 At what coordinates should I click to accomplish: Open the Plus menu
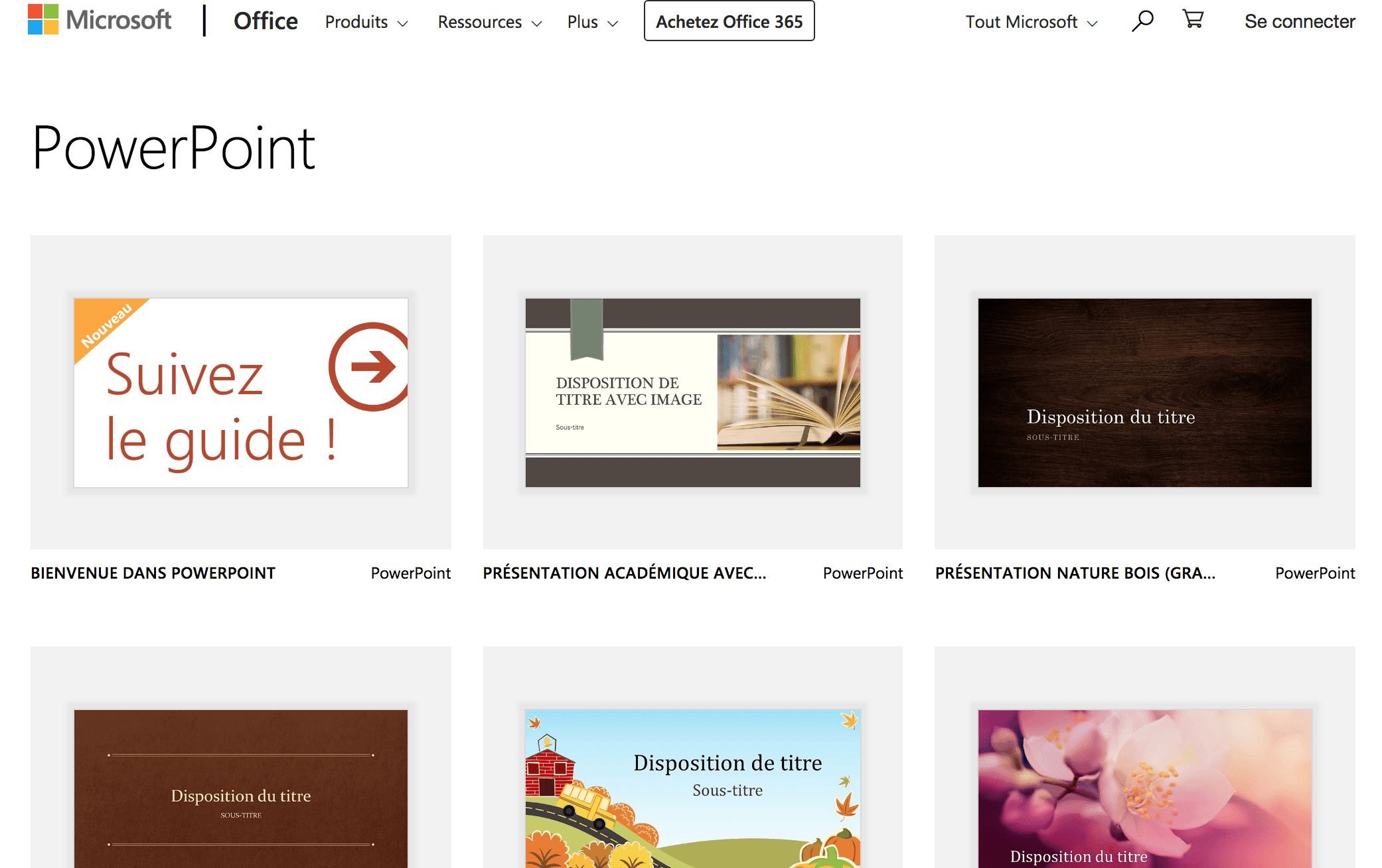pos(591,22)
